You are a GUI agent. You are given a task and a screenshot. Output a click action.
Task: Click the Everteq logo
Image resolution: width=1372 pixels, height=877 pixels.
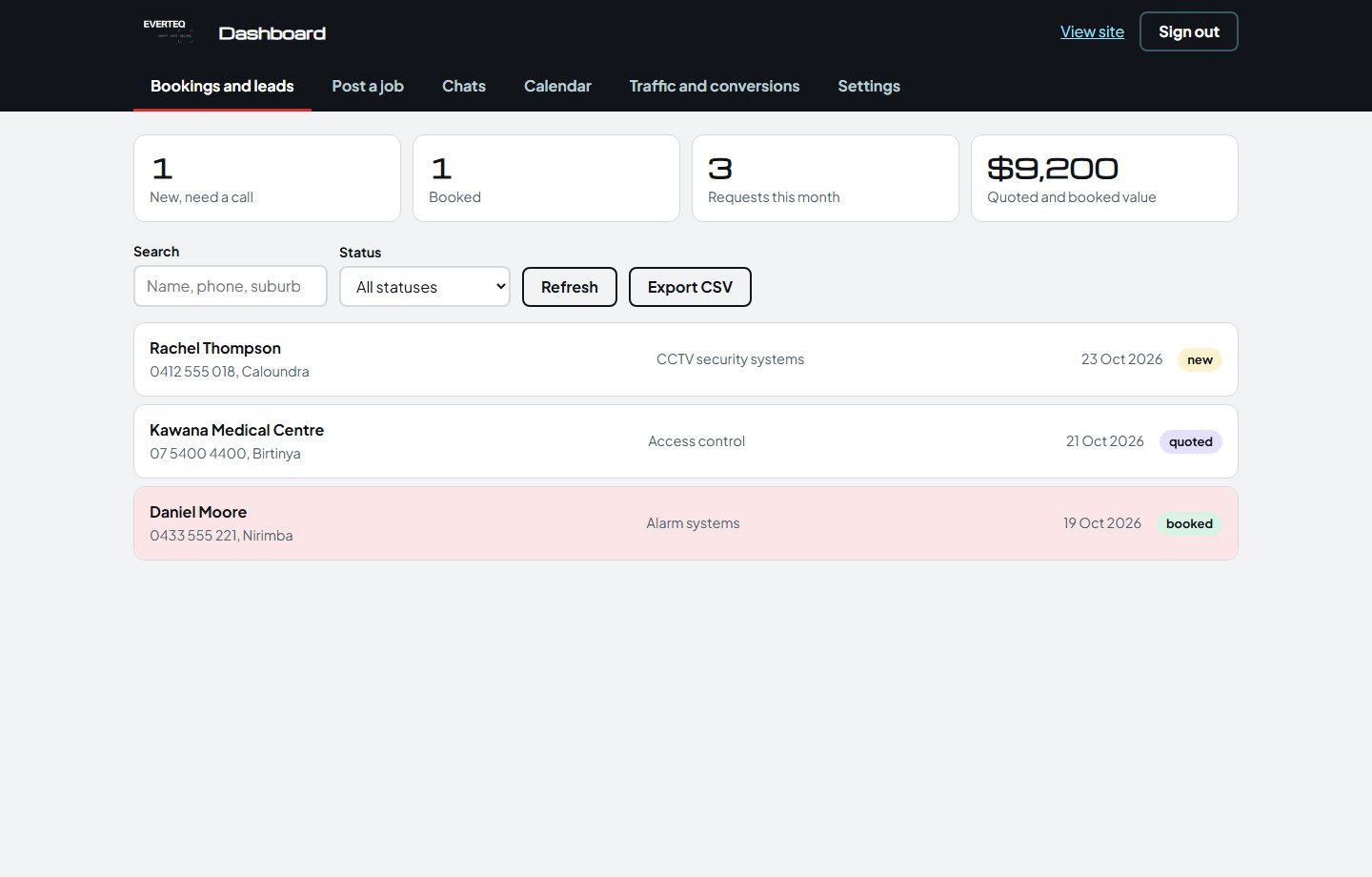168,31
